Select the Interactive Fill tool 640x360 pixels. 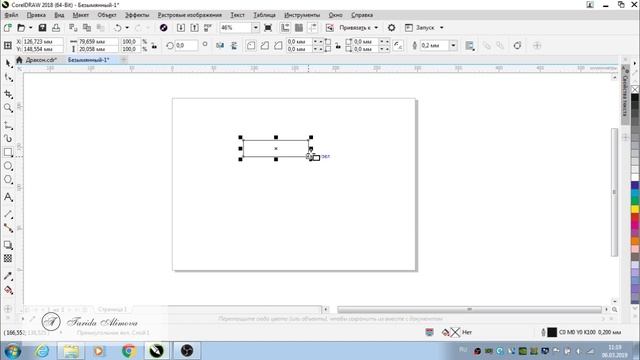[x=8, y=290]
